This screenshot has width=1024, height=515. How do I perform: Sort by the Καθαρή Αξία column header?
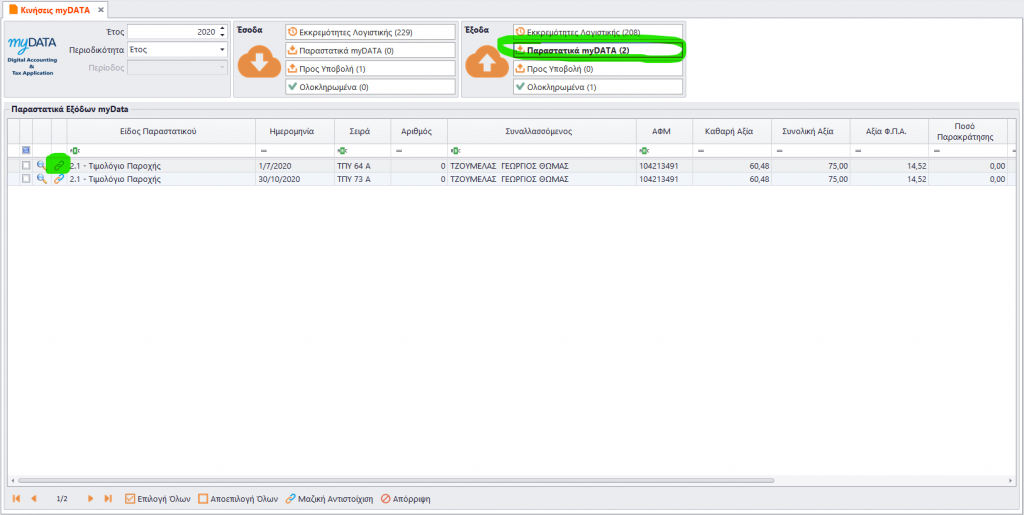coord(732,131)
